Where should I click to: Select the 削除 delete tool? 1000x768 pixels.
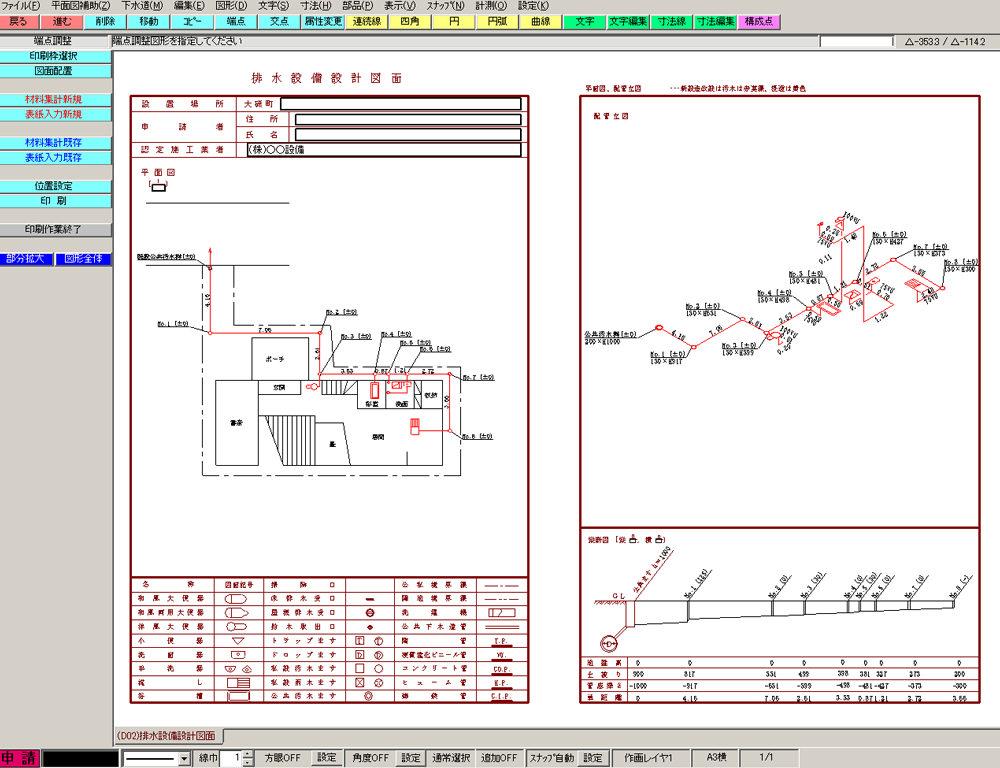click(105, 22)
